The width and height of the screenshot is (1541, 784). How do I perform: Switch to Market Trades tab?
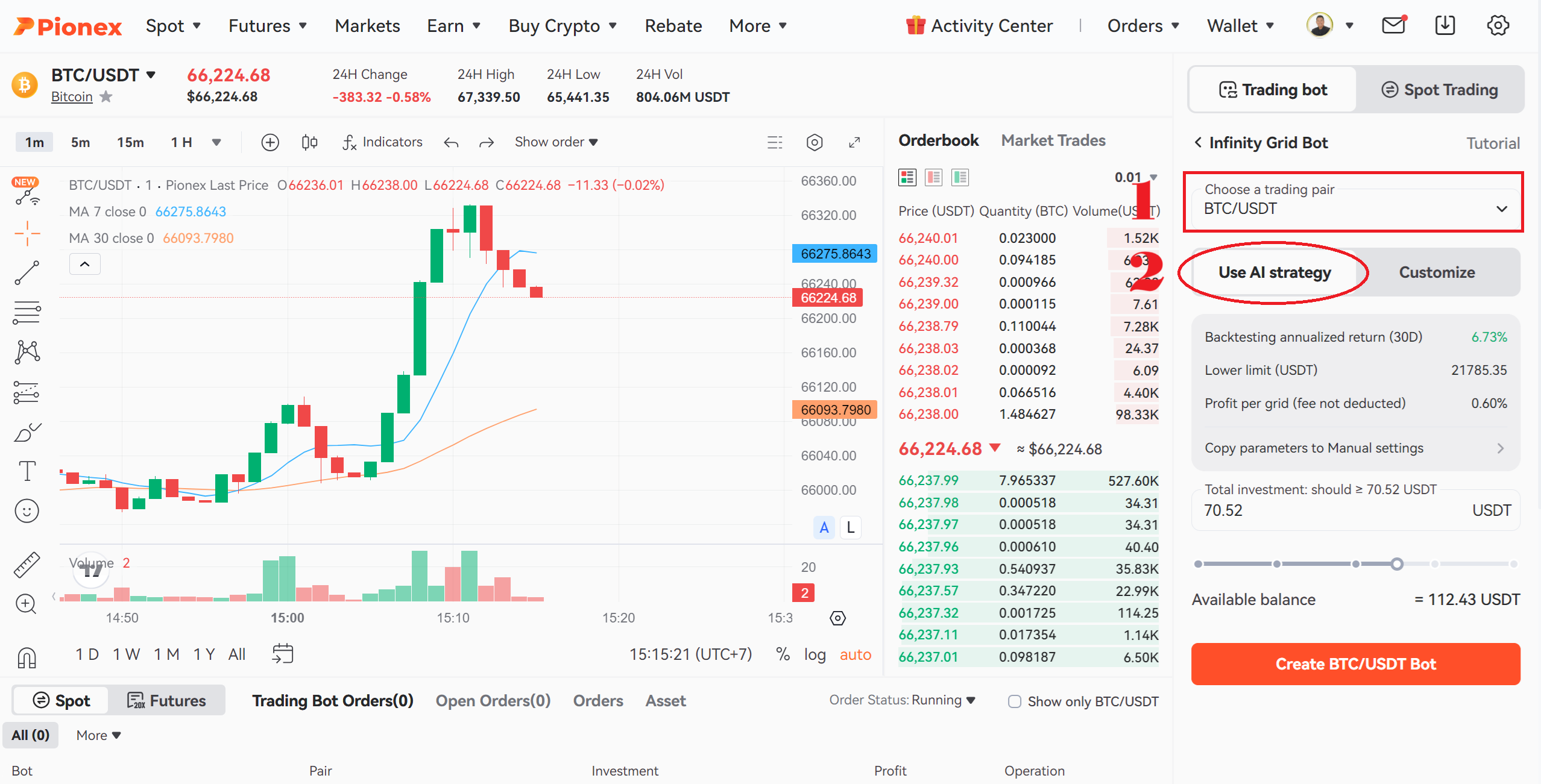[x=1053, y=140]
